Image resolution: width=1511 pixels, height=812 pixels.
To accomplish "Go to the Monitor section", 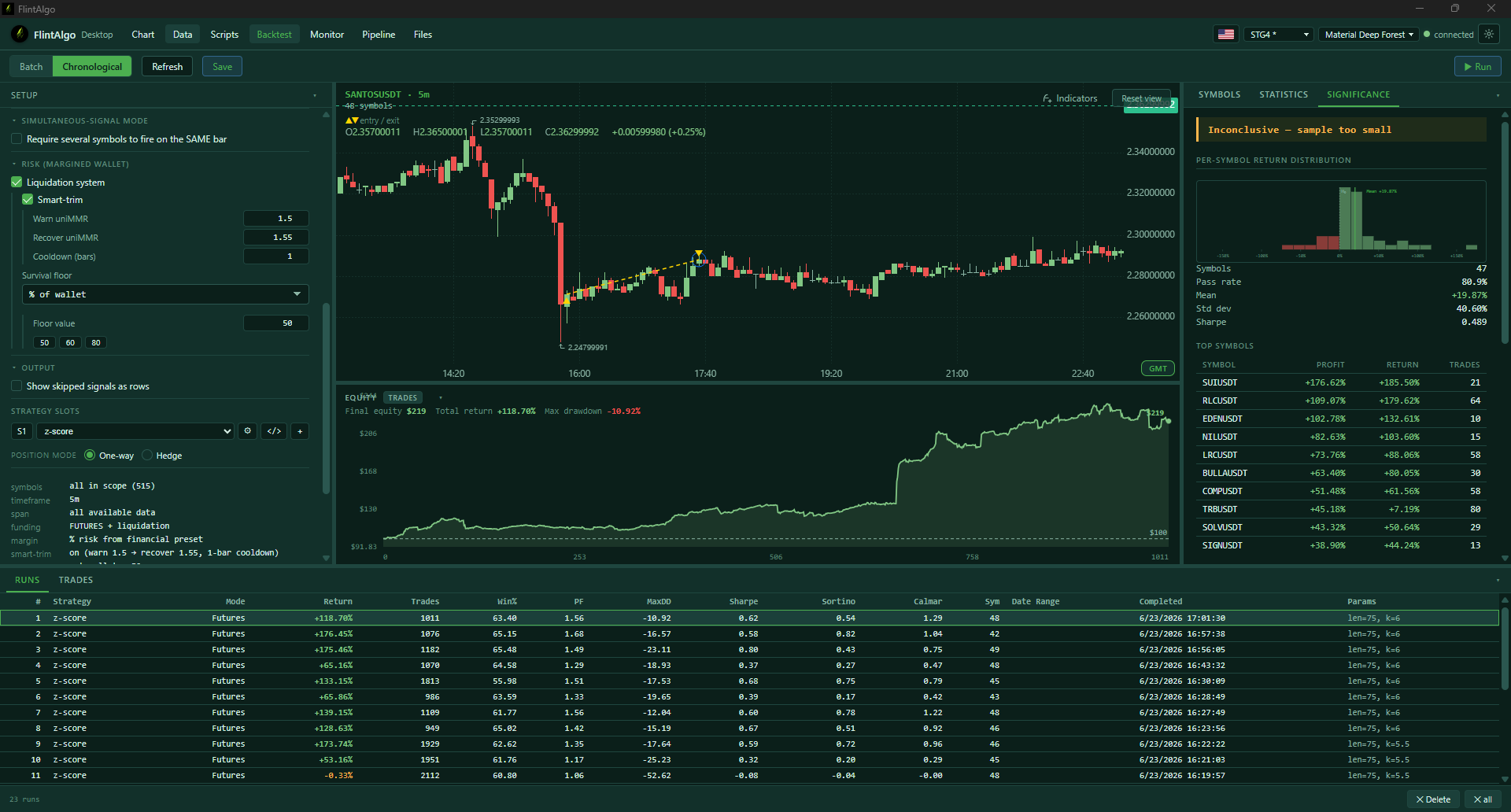I will [327, 35].
